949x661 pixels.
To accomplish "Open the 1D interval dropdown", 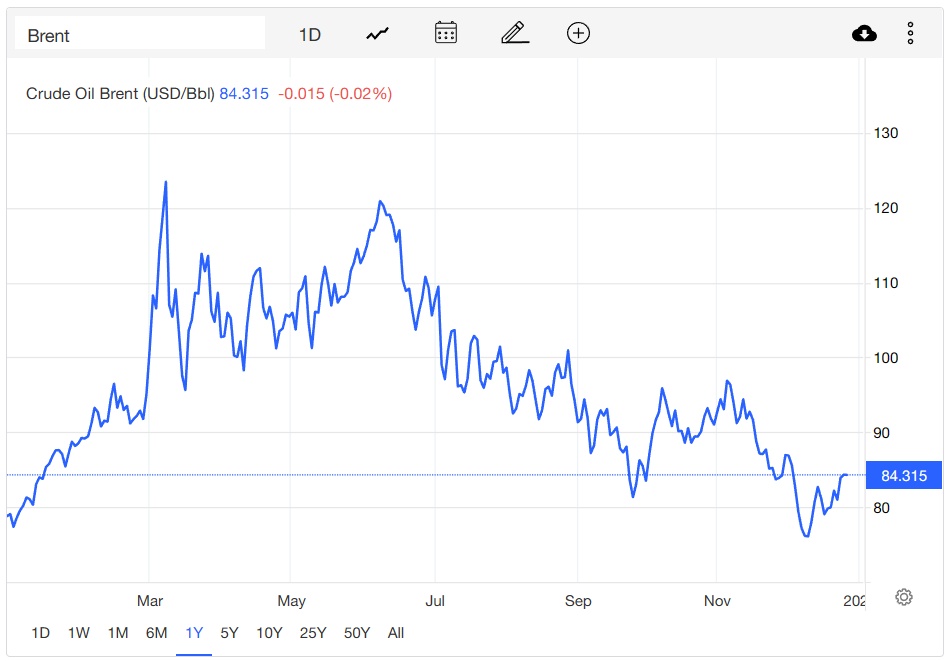I will [310, 35].
